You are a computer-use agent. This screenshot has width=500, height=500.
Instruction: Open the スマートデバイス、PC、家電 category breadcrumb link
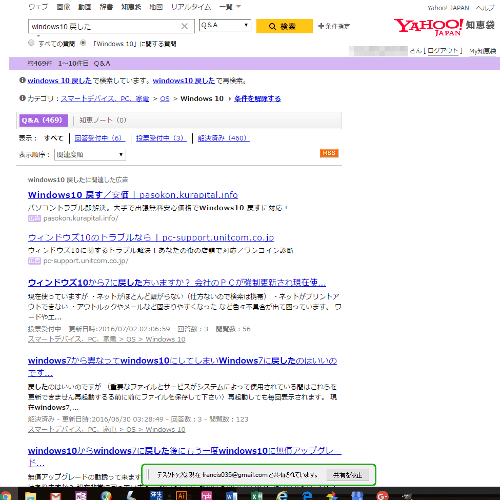(105, 99)
